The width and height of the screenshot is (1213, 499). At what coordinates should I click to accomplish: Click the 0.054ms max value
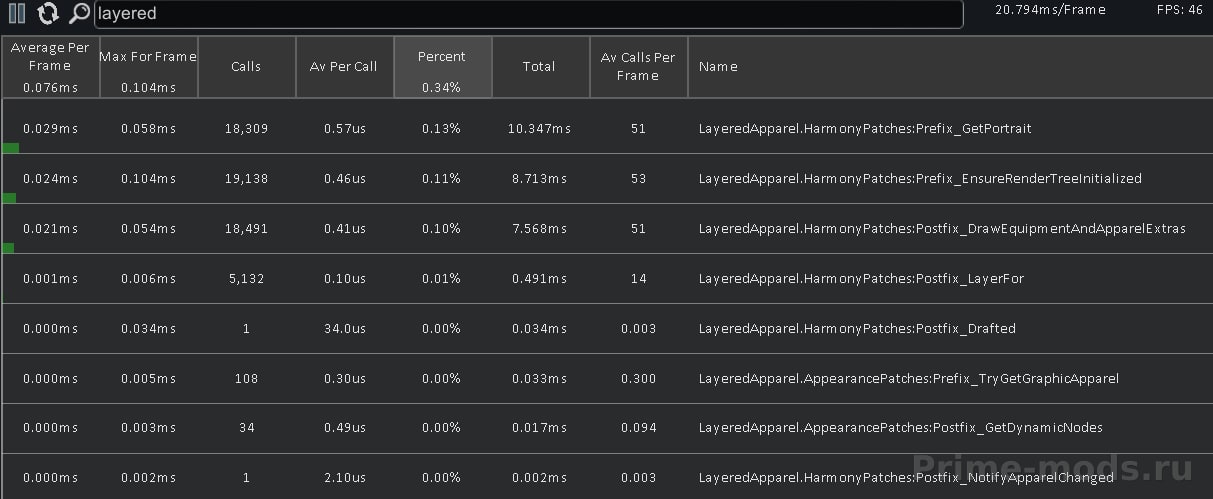(x=148, y=229)
